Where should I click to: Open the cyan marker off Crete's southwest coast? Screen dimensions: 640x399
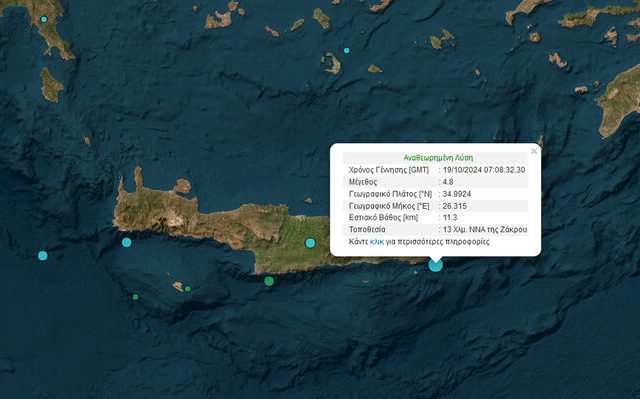pos(127,242)
